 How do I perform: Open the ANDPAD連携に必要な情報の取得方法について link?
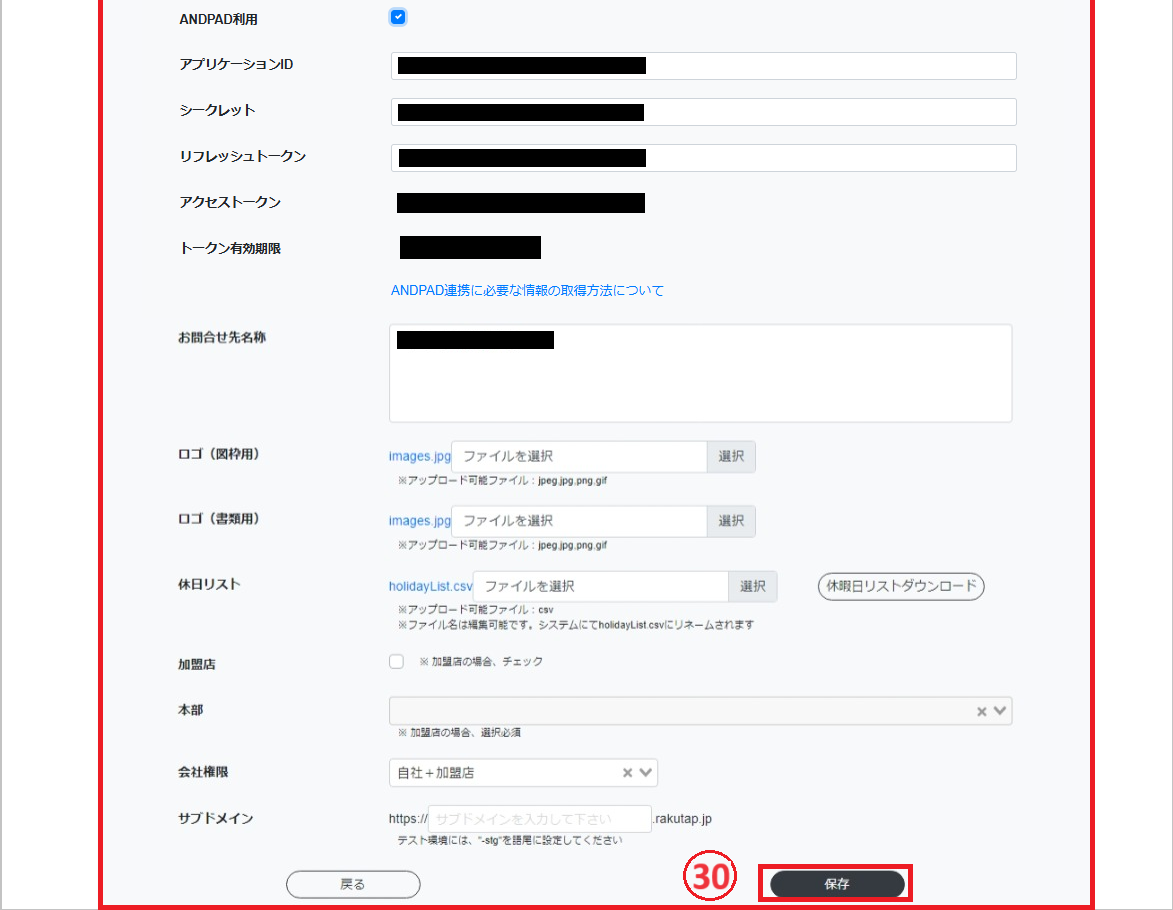pos(527,290)
